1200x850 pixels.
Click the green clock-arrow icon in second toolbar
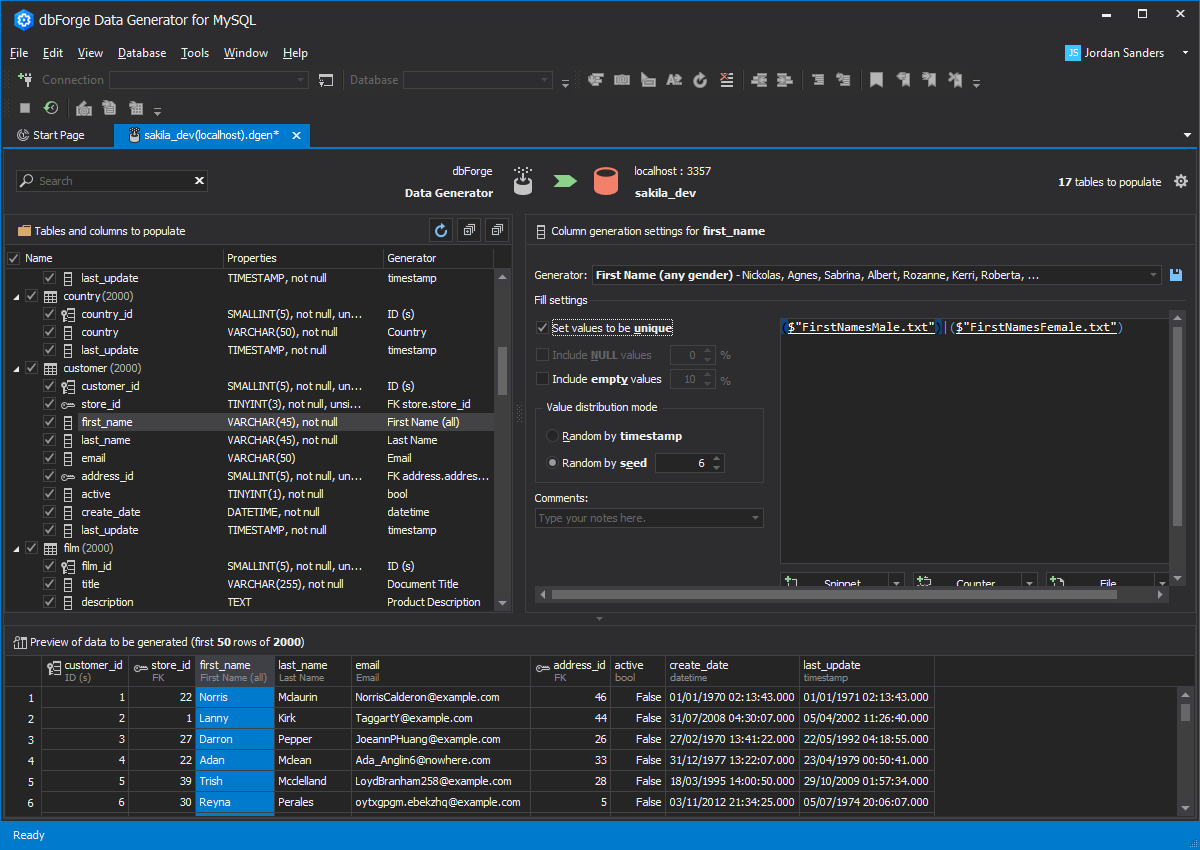tap(51, 108)
